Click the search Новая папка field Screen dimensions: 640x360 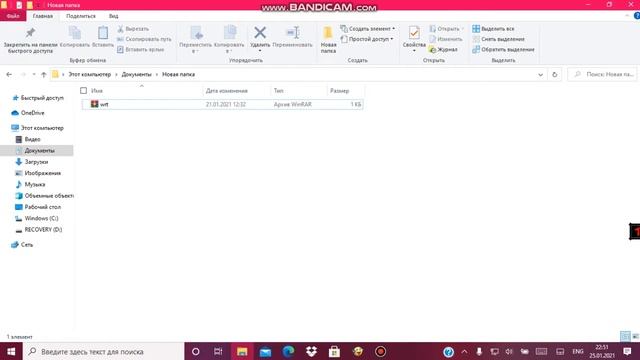pos(603,74)
